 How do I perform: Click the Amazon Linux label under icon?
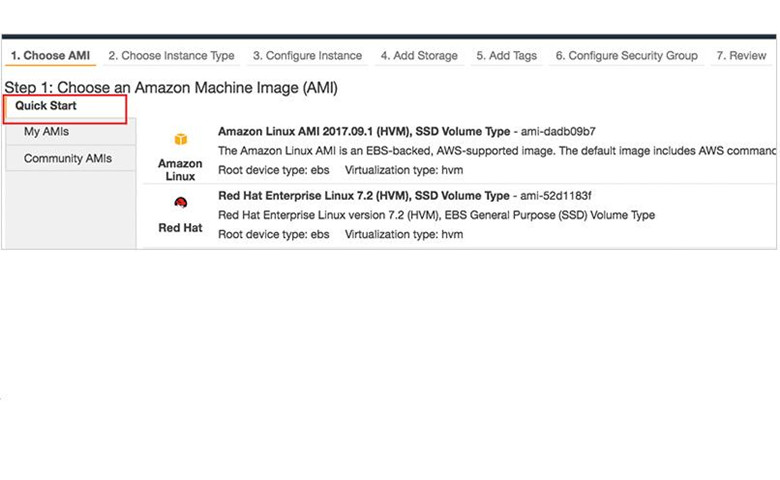[180, 170]
